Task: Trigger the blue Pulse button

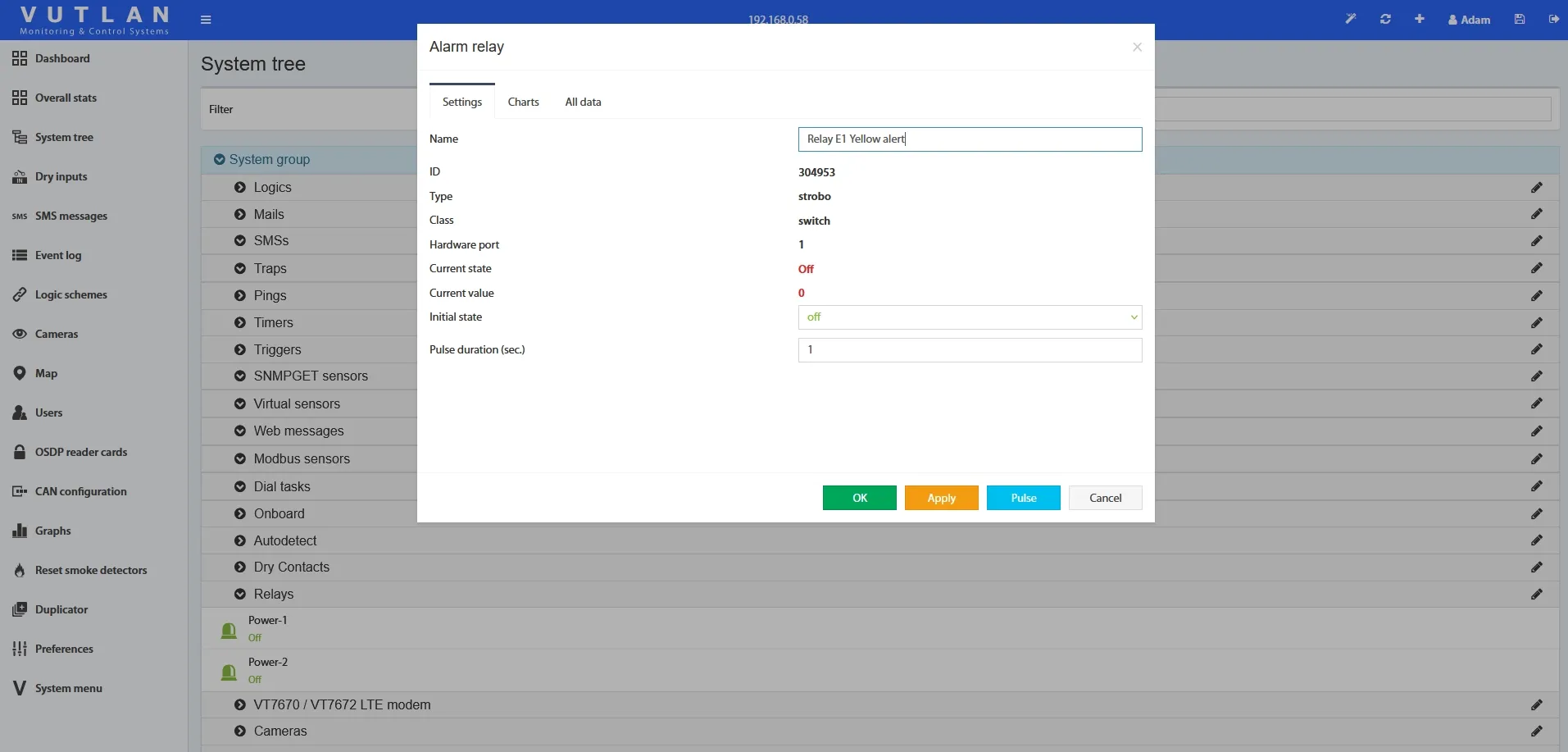Action: click(x=1023, y=498)
